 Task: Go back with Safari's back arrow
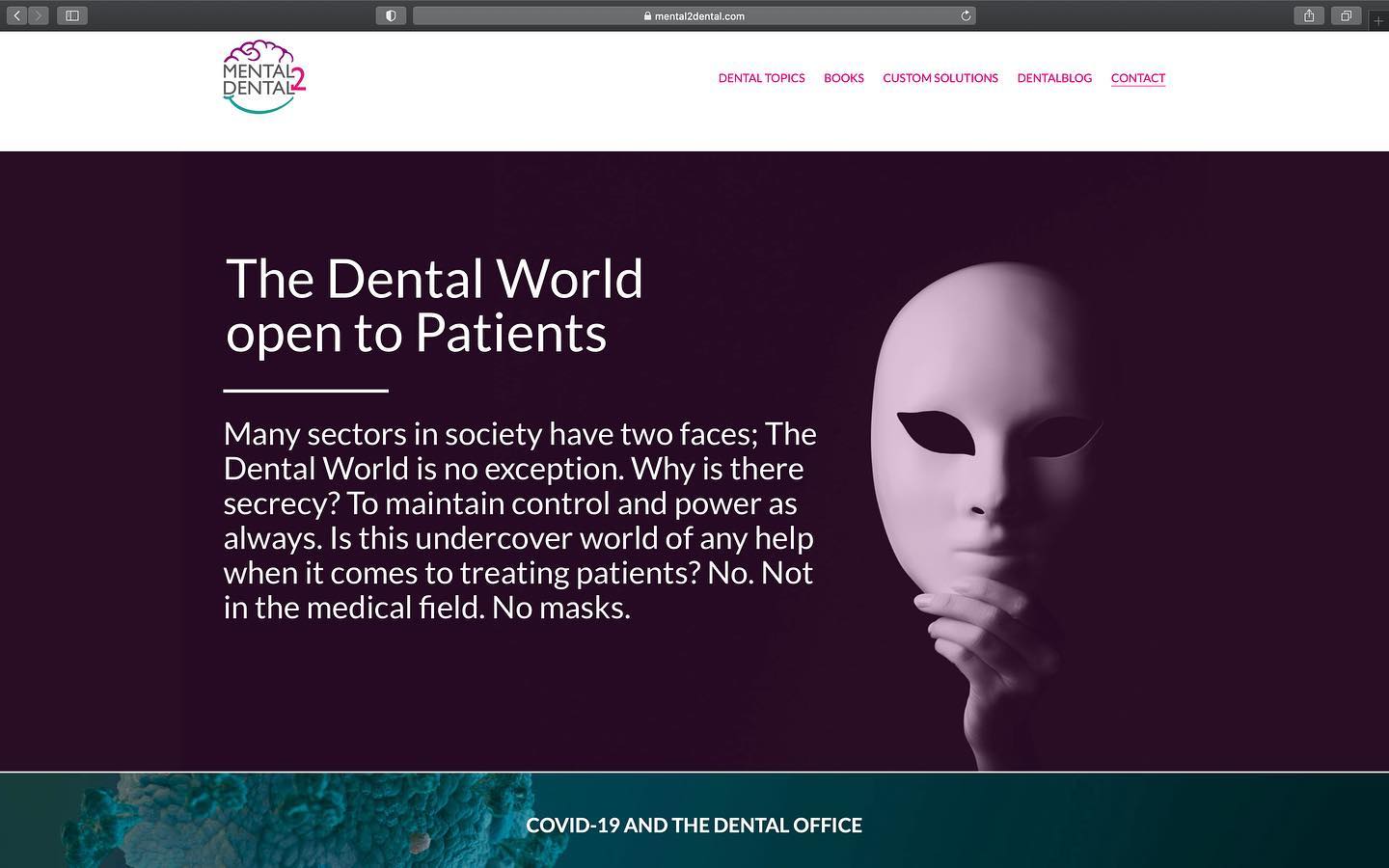click(16, 15)
